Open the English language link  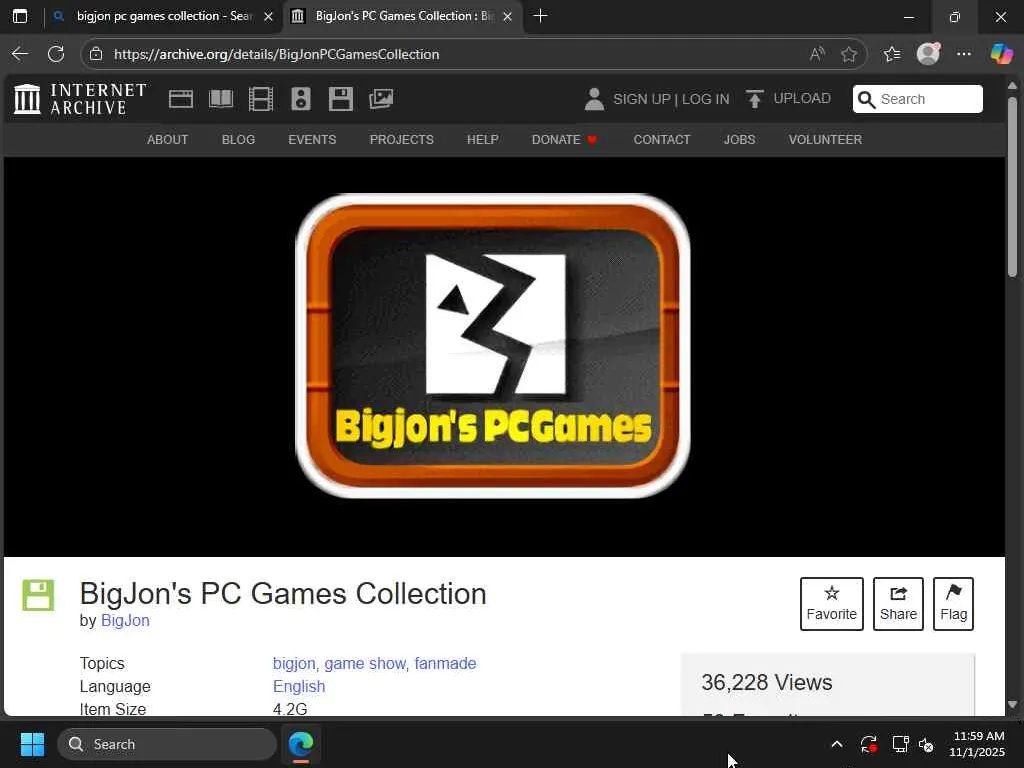pos(299,686)
